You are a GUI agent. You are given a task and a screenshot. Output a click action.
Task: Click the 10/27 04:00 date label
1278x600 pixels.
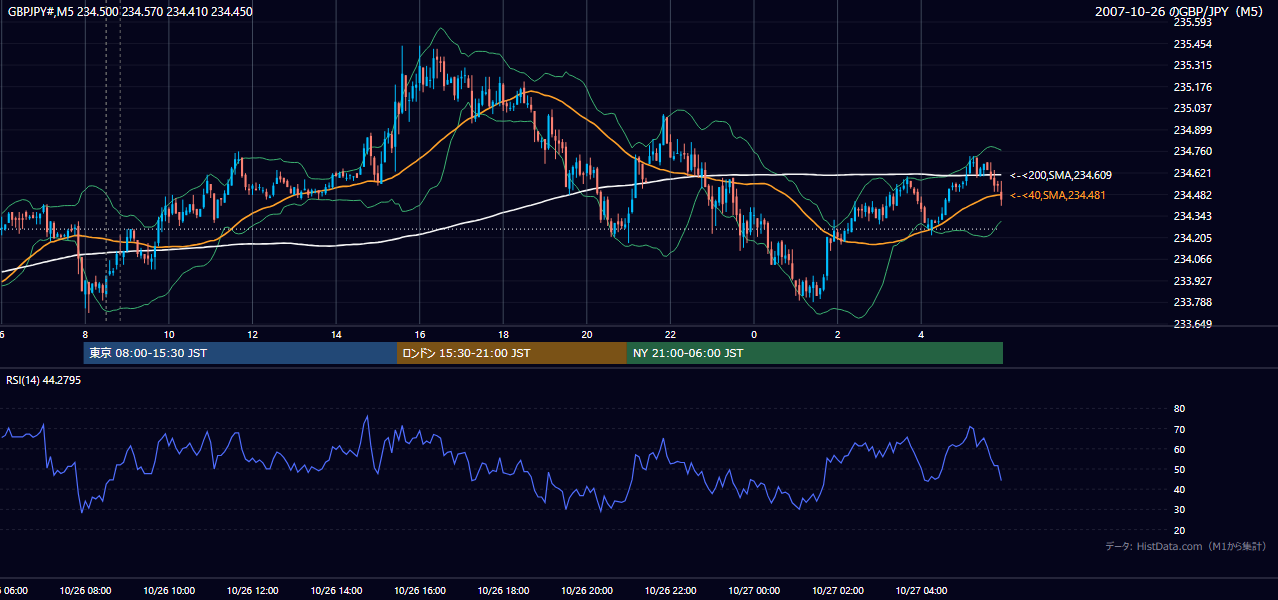921,591
